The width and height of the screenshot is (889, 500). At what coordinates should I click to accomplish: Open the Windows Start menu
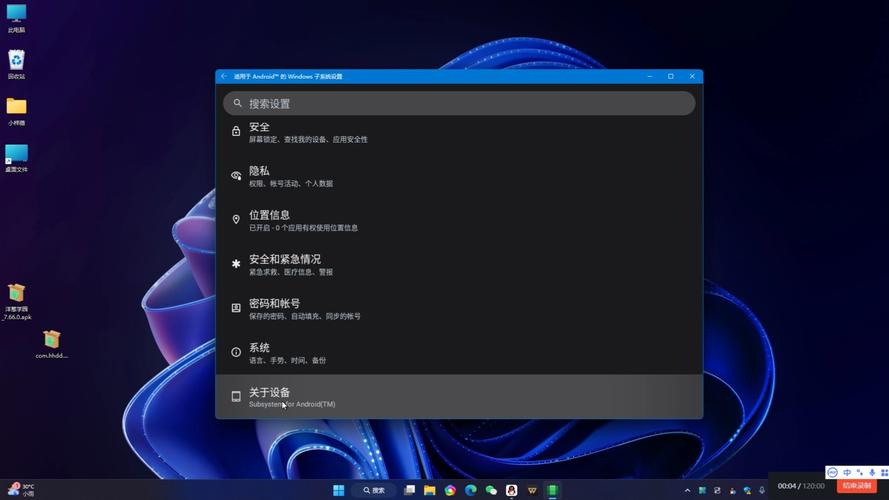(339, 490)
